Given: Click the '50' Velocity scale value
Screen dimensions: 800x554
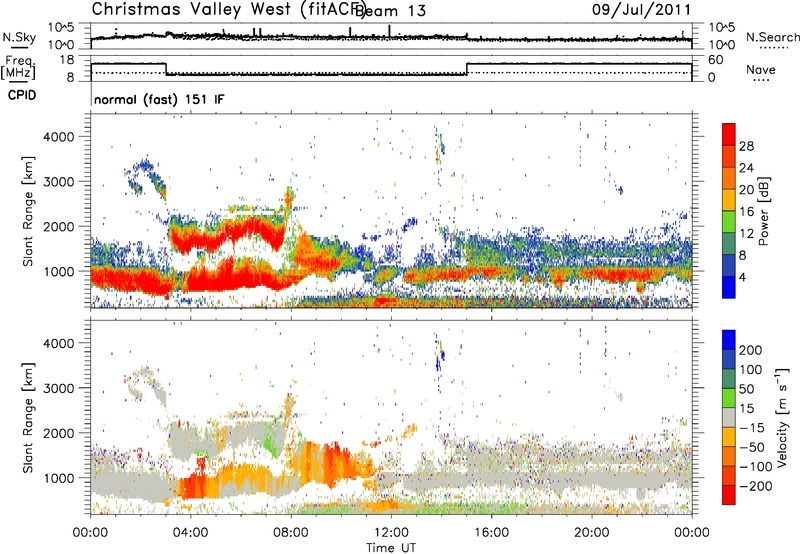Looking at the screenshot, I should pyautogui.click(x=746, y=389).
